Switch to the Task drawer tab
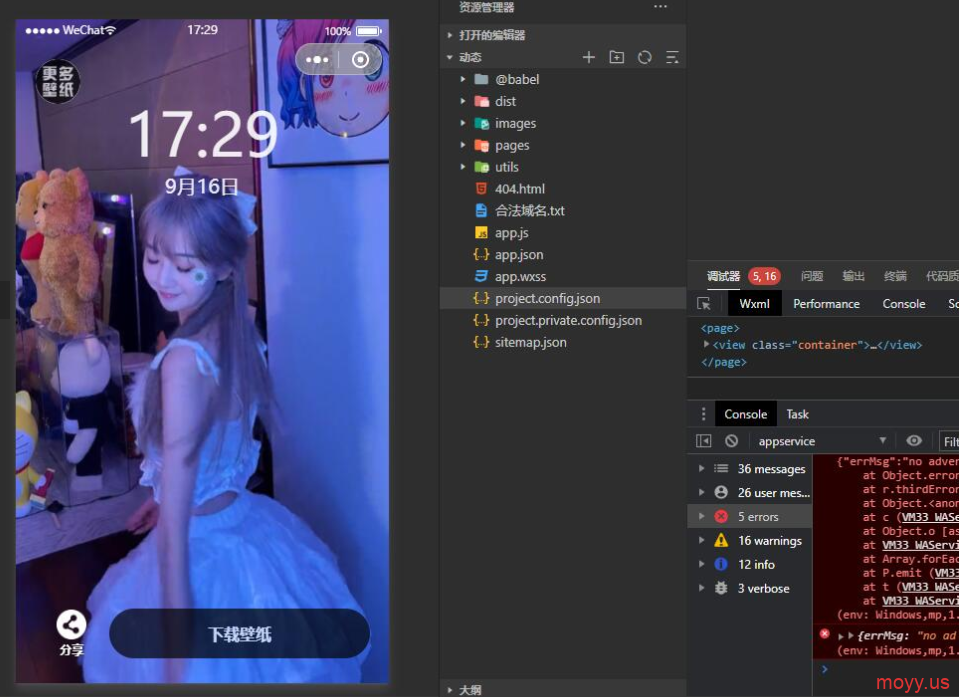959x697 pixels. point(797,414)
